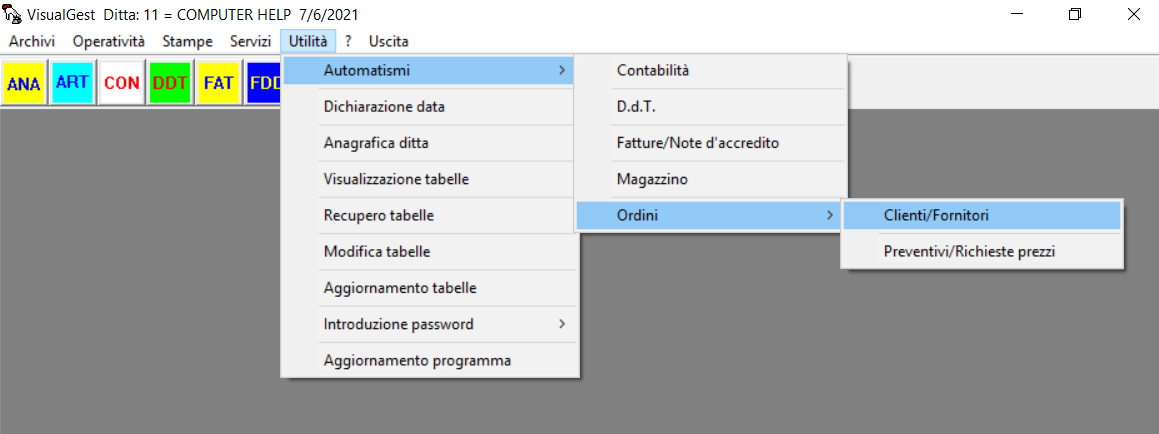Click the yellow ANA toolbar icon
This screenshot has height=434, width=1159.
pos(24,83)
